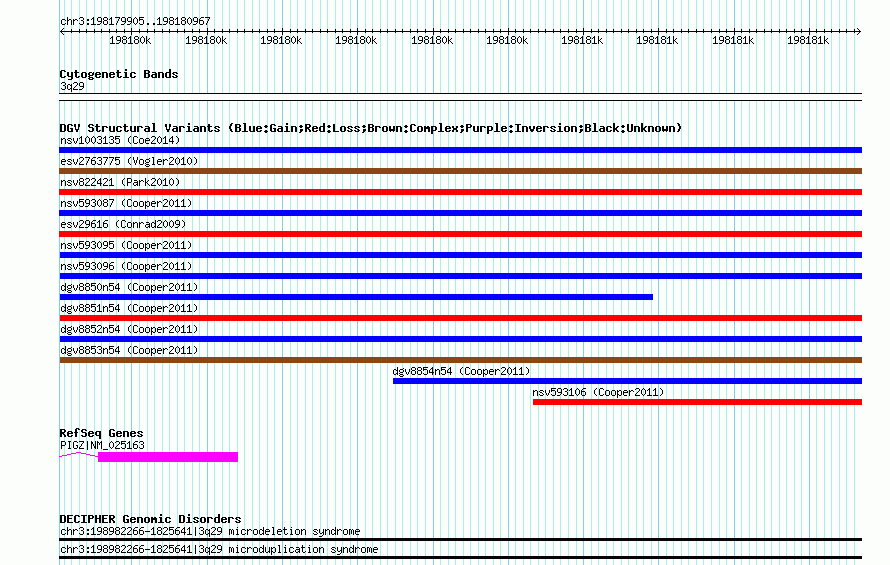The height and width of the screenshot is (565, 890).
Task: Click the DGV Structural Variants track title
Action: pos(371,128)
